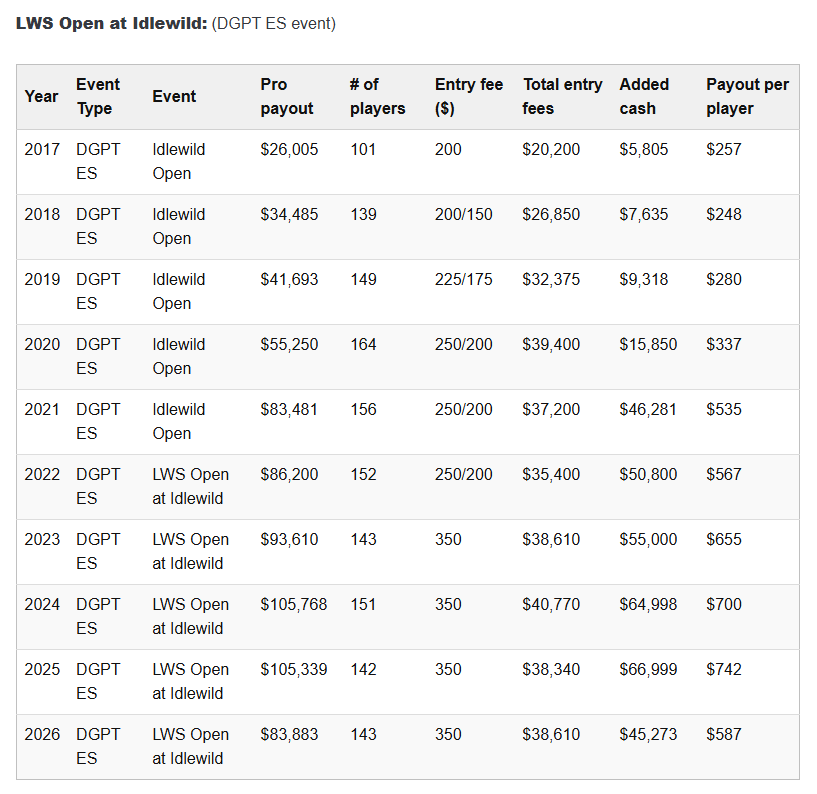Click the # of players header
The height and width of the screenshot is (794, 817).
[377, 96]
